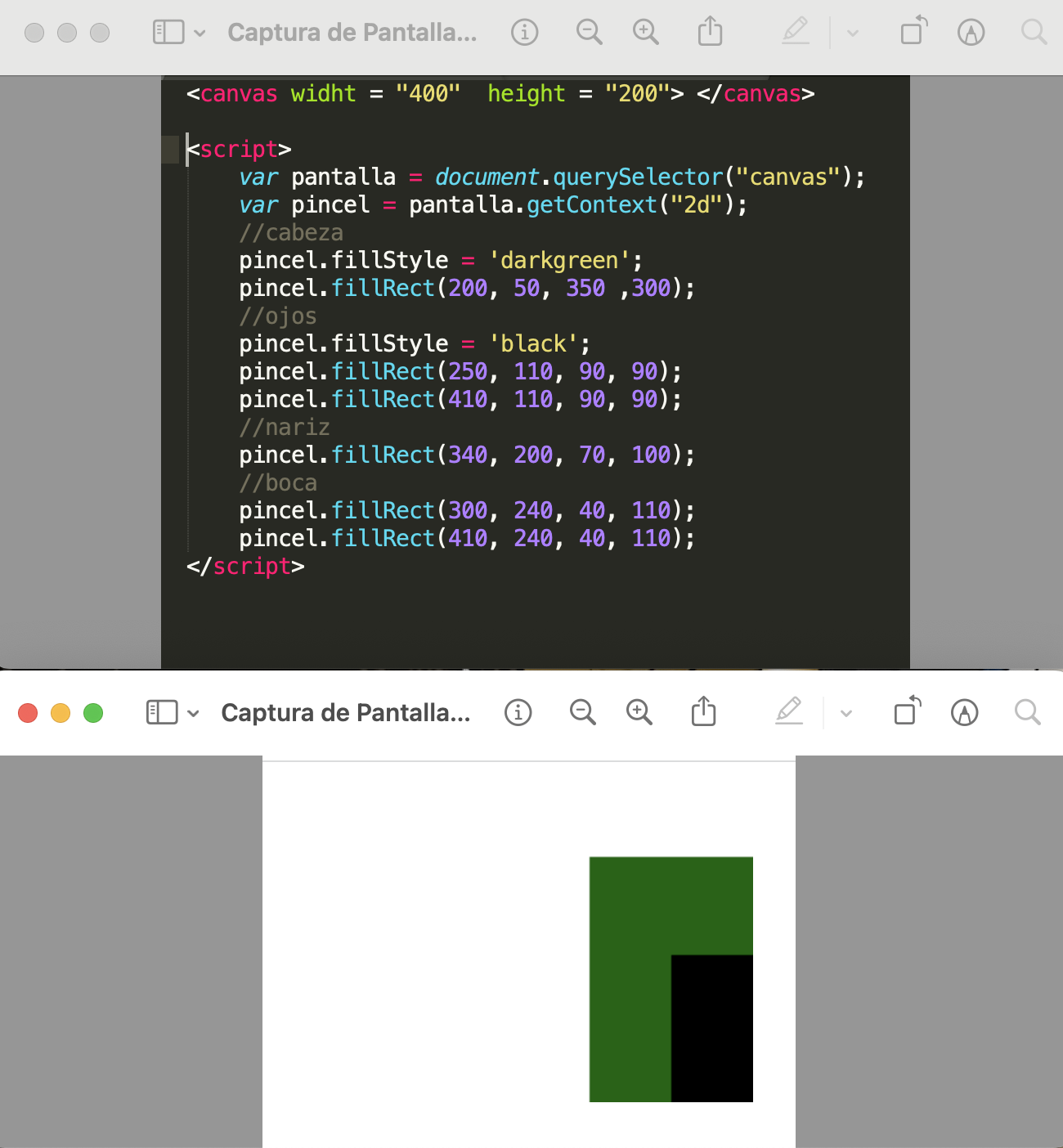Close the front Preview window
This screenshot has width=1063, height=1148.
[28, 713]
